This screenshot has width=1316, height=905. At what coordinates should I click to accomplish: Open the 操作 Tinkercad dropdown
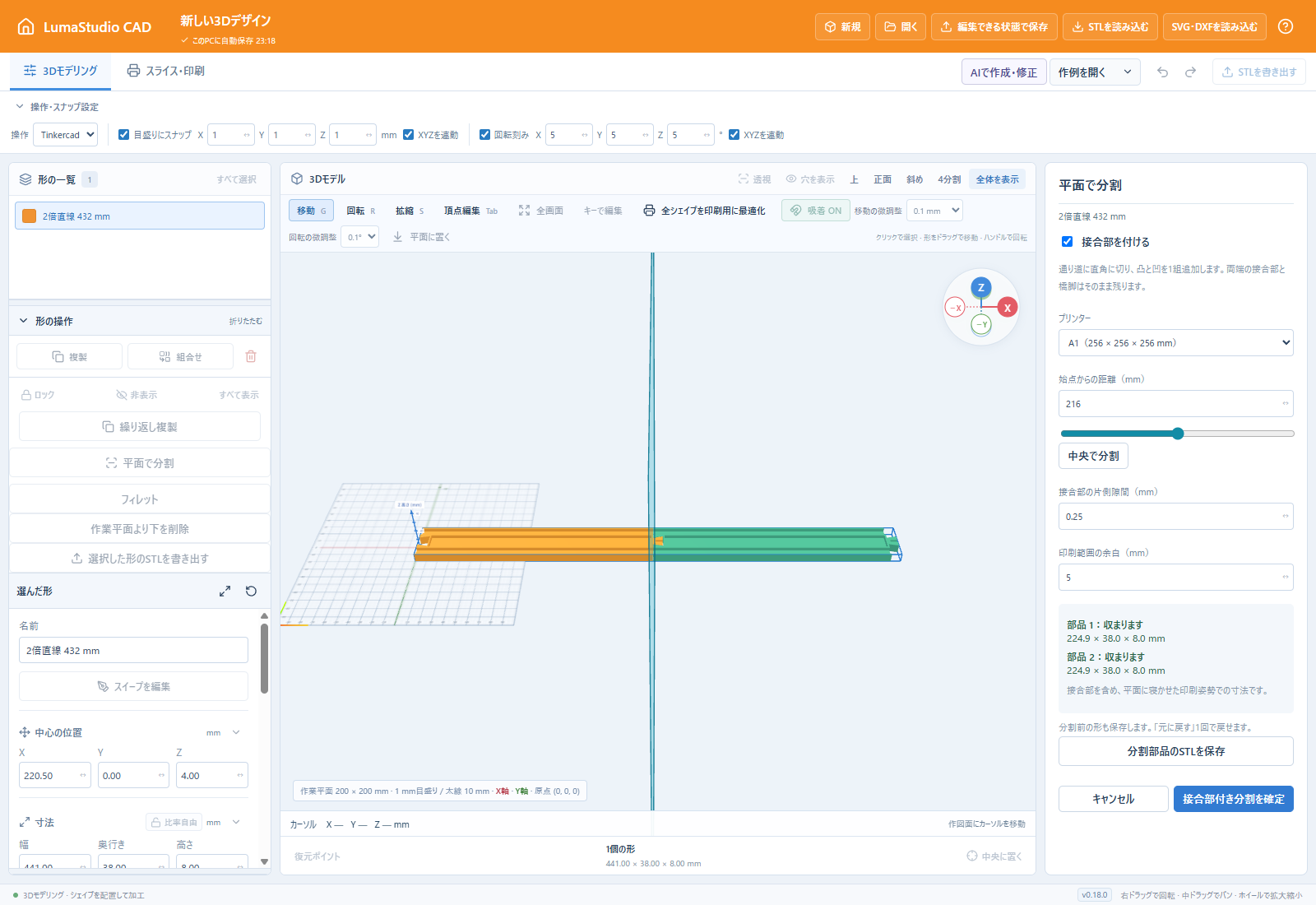click(65, 134)
